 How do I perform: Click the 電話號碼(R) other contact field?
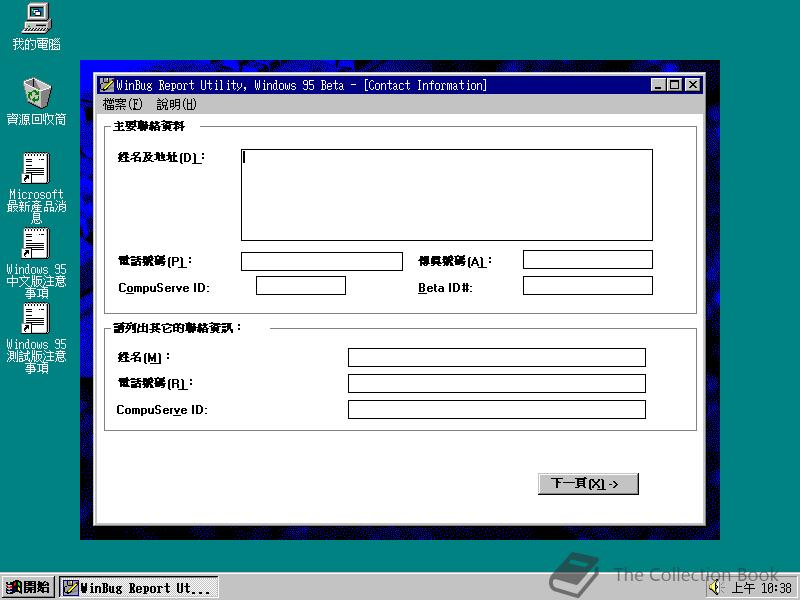click(496, 384)
